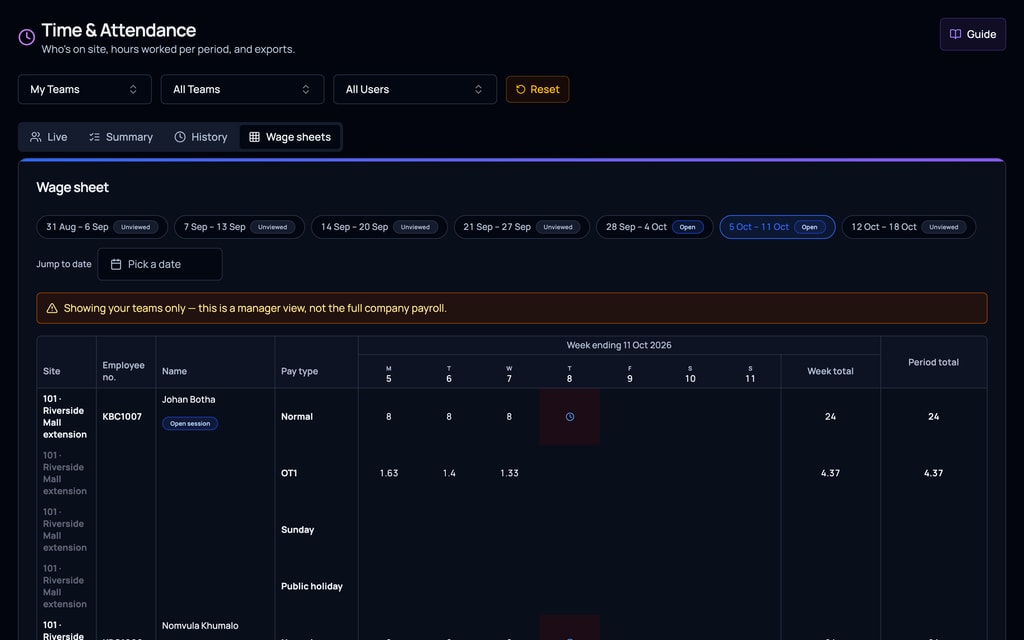Click the 1.63 OT1 hours cell
The width and height of the screenshot is (1024, 640).
389,473
